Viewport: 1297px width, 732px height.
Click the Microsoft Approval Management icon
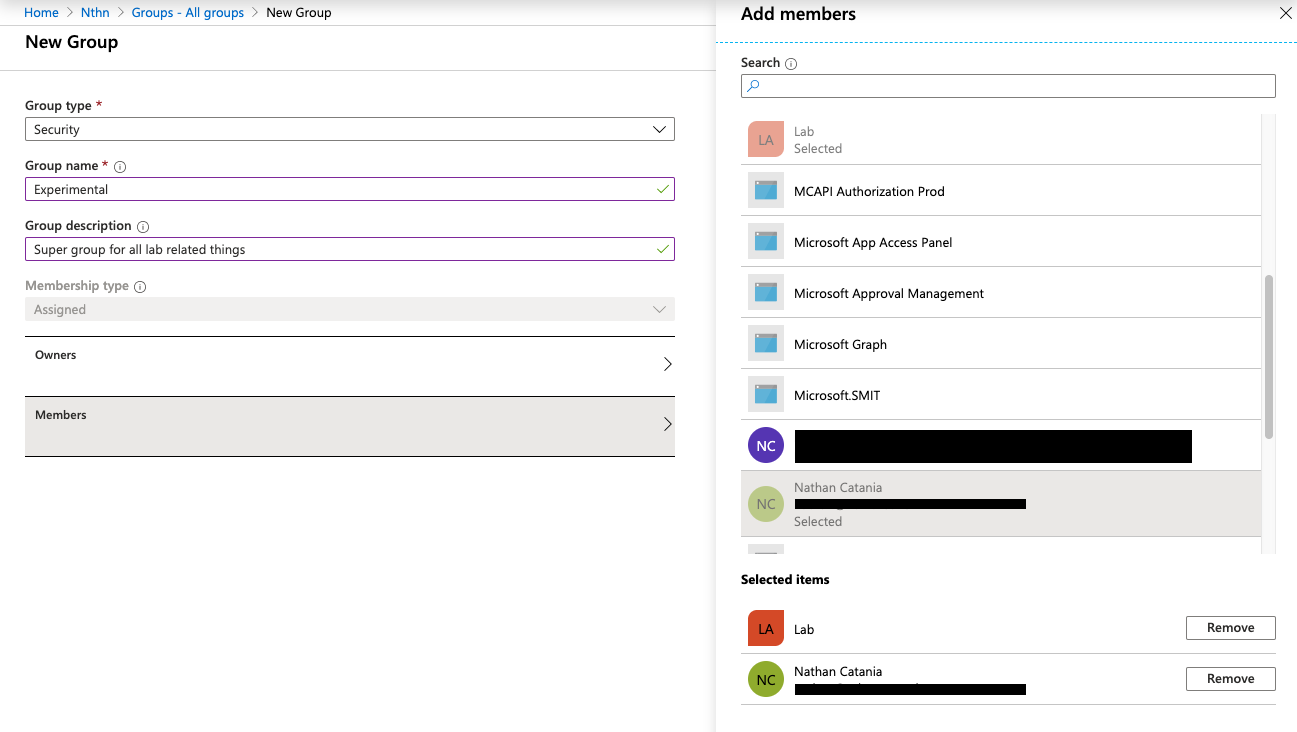click(766, 292)
